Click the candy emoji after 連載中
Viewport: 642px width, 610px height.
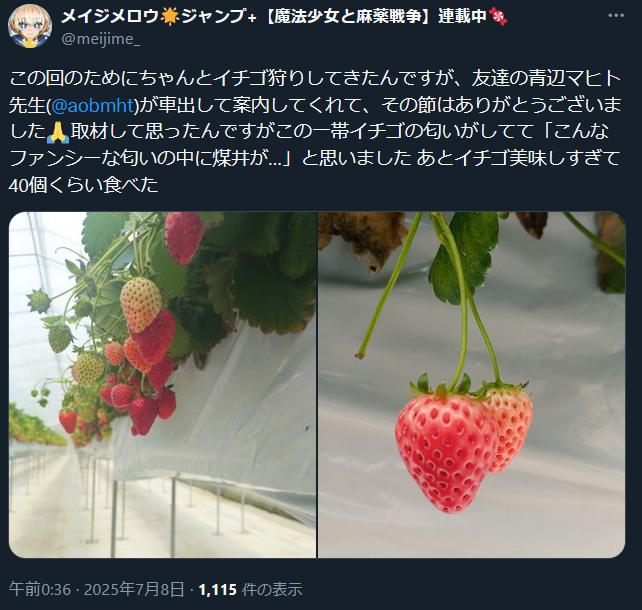pyautogui.click(x=499, y=17)
